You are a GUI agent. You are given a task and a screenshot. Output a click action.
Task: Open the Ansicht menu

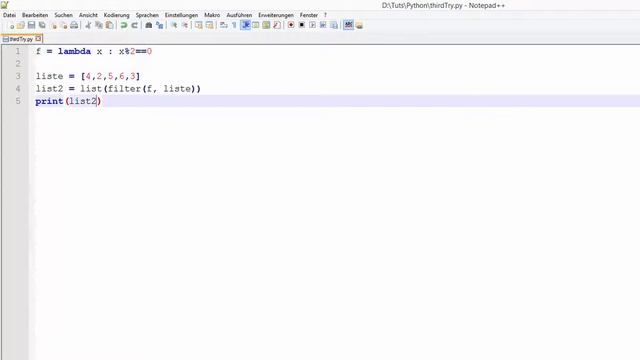[x=88, y=15]
